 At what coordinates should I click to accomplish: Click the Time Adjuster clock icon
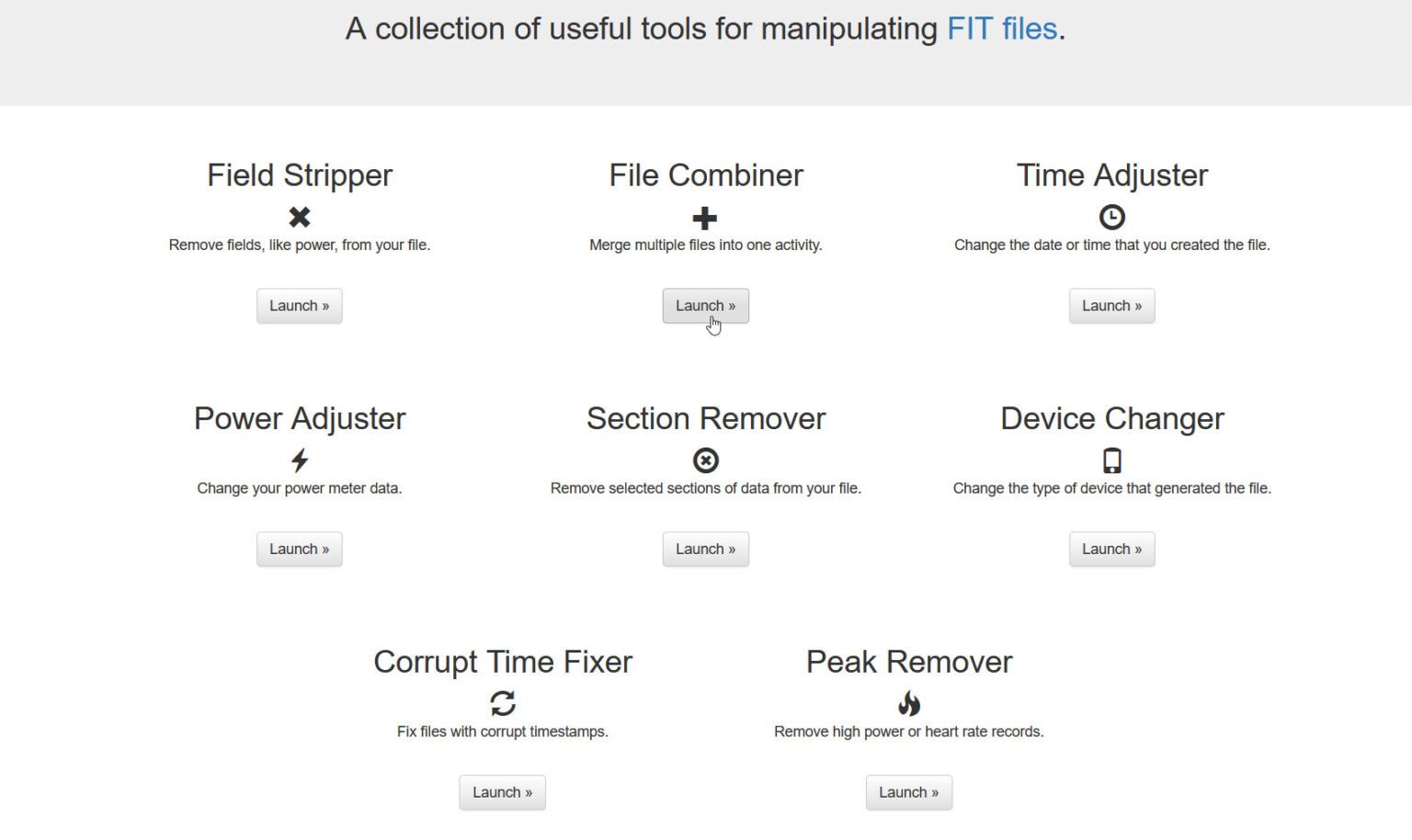click(x=1111, y=217)
